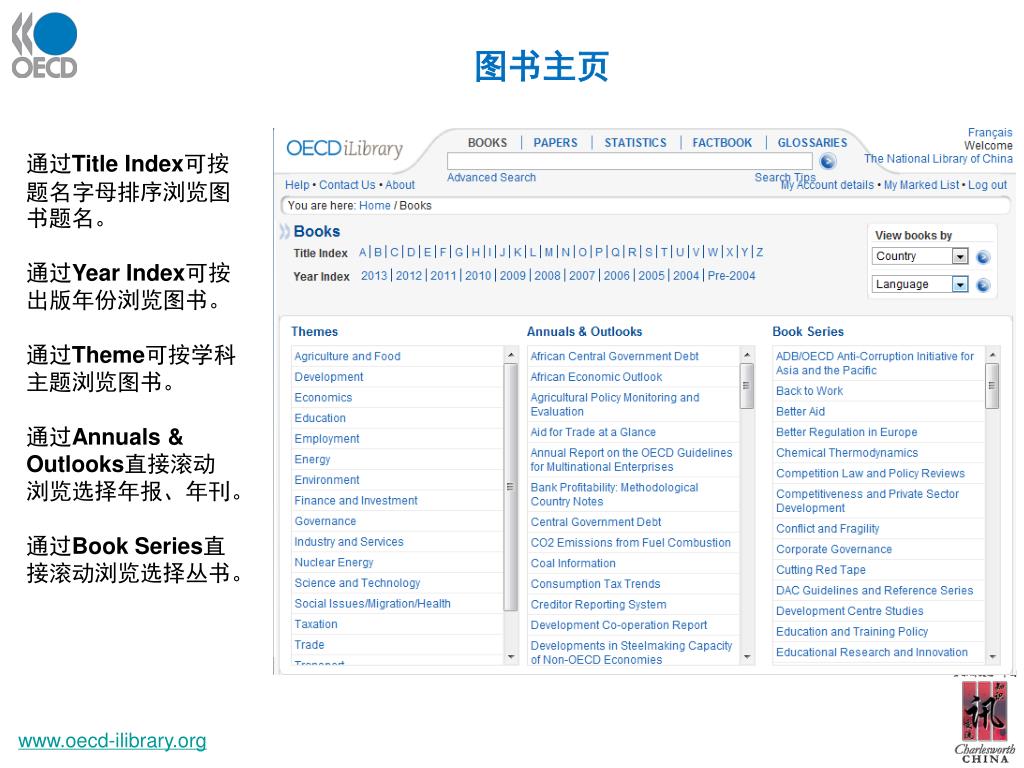Open the BOOKS tab
The image size is (1024, 768).
click(487, 142)
